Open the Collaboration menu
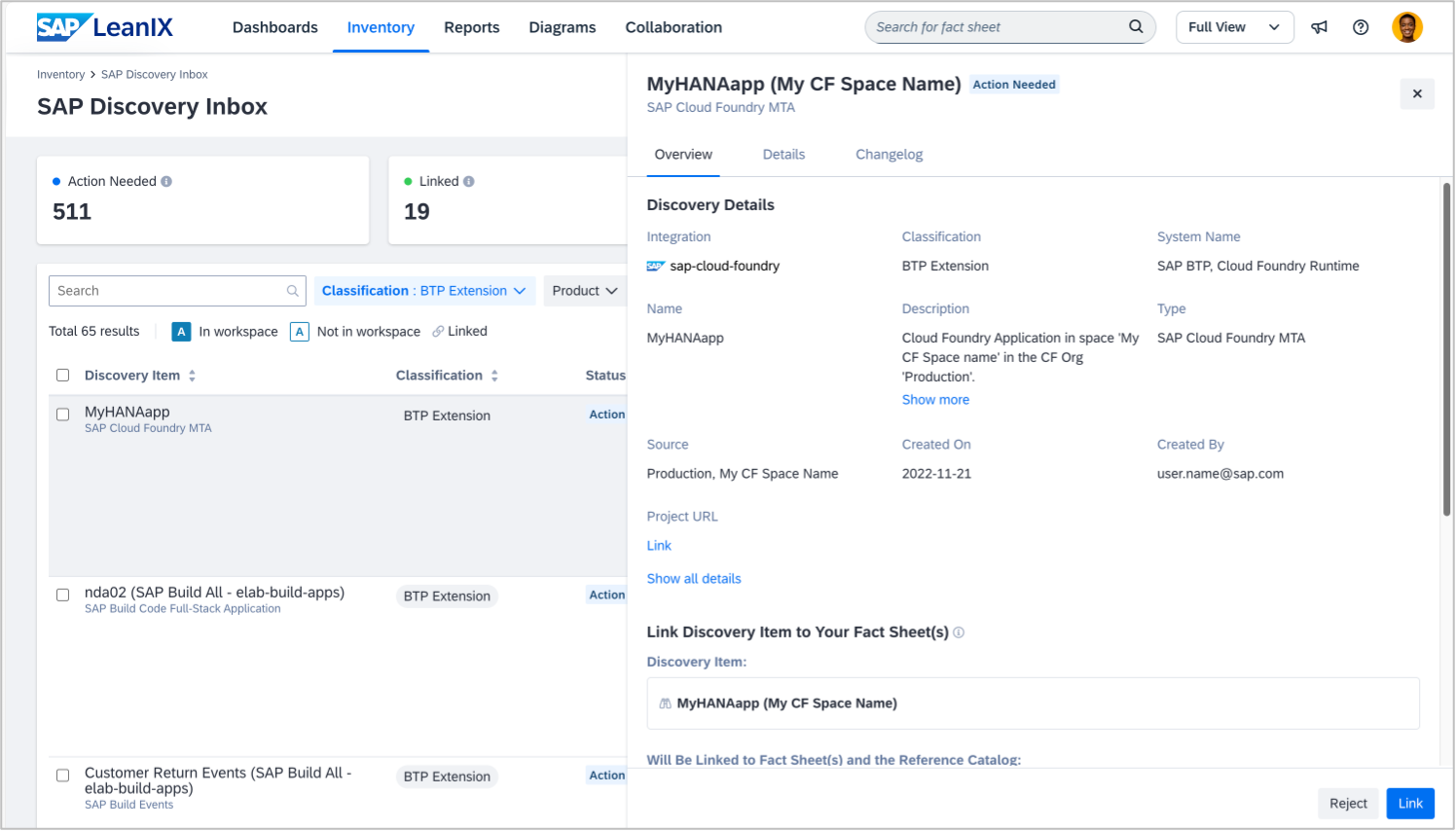The height and width of the screenshot is (831, 1456). 673,27
